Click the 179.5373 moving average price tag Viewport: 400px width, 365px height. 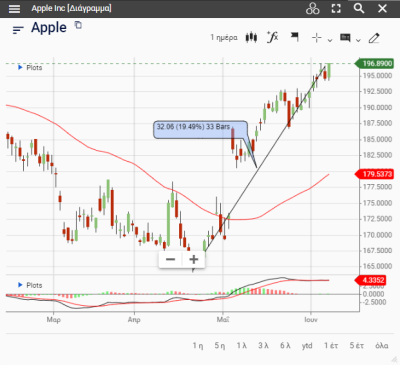tap(374, 174)
